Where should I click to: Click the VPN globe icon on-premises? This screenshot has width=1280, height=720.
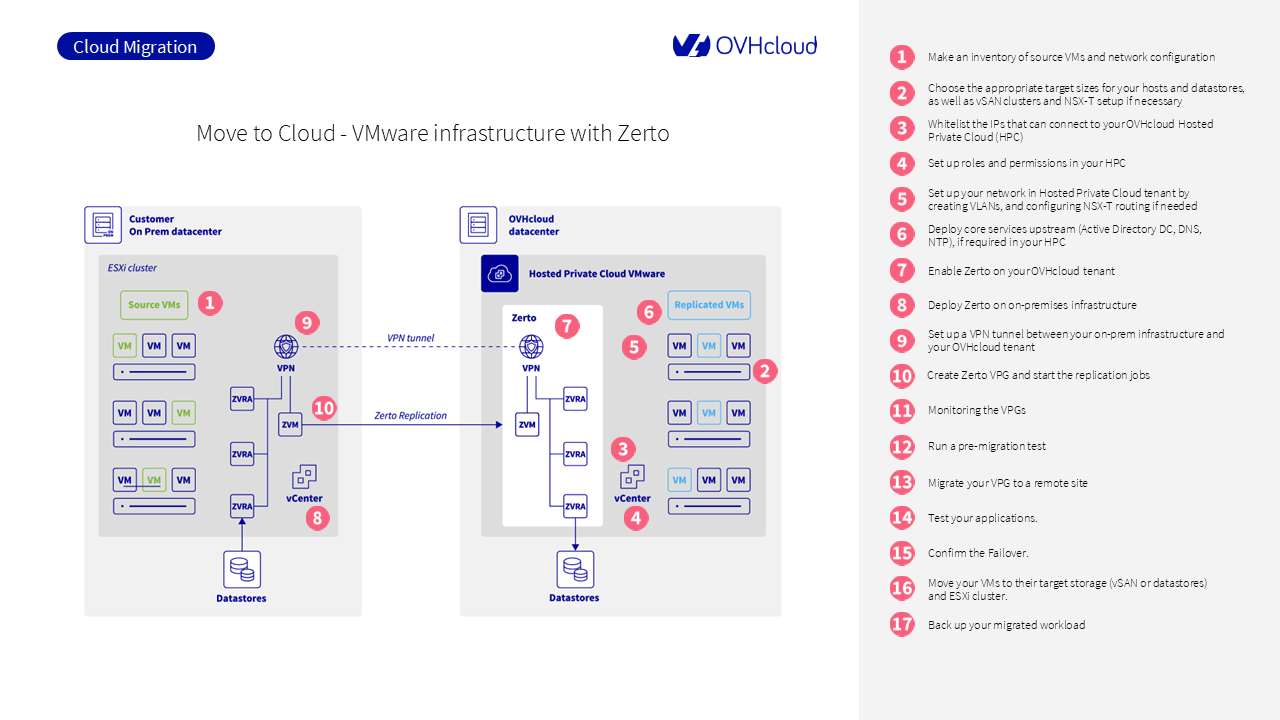[286, 346]
